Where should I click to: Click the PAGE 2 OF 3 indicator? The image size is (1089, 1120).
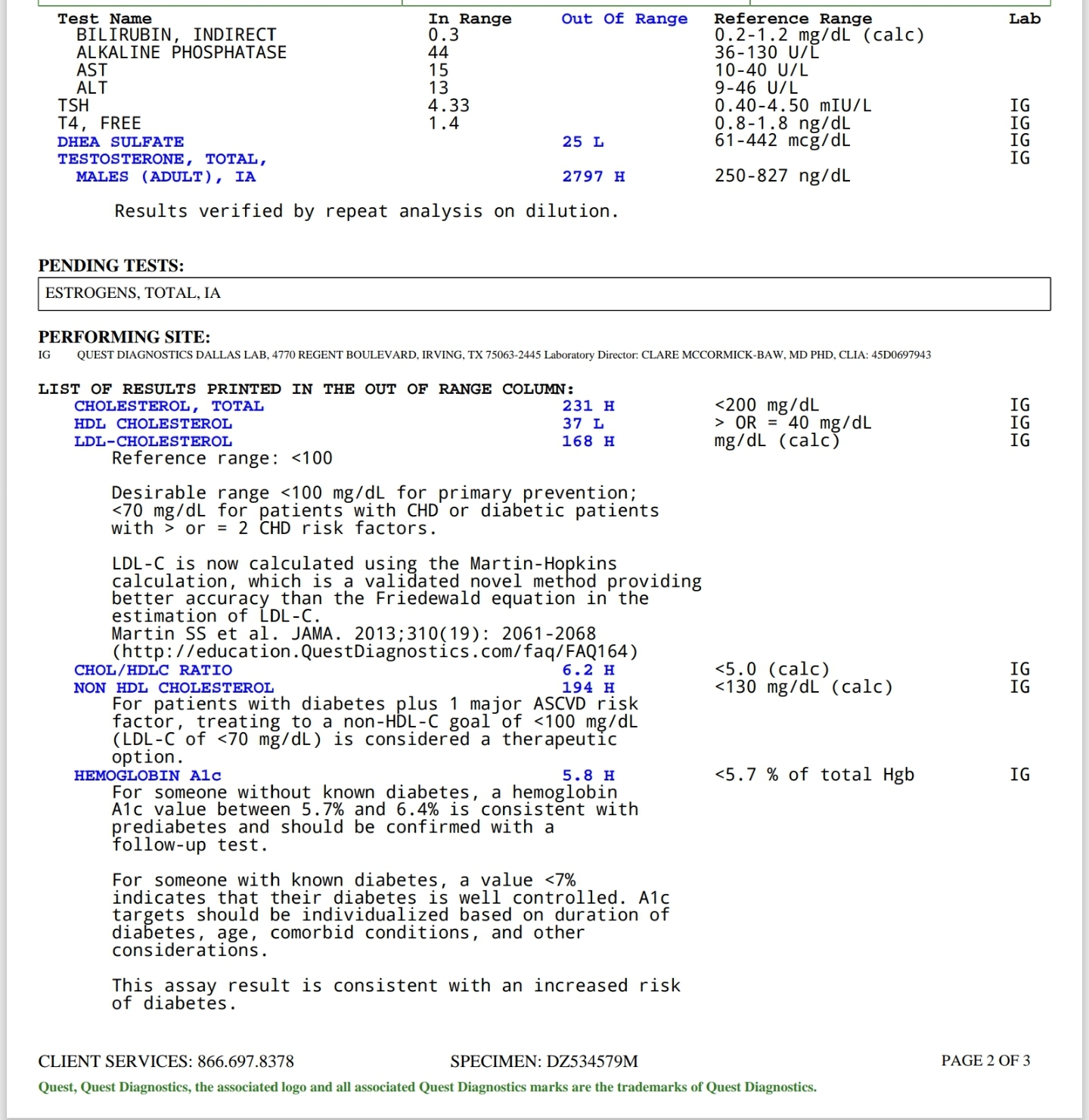pos(985,1060)
